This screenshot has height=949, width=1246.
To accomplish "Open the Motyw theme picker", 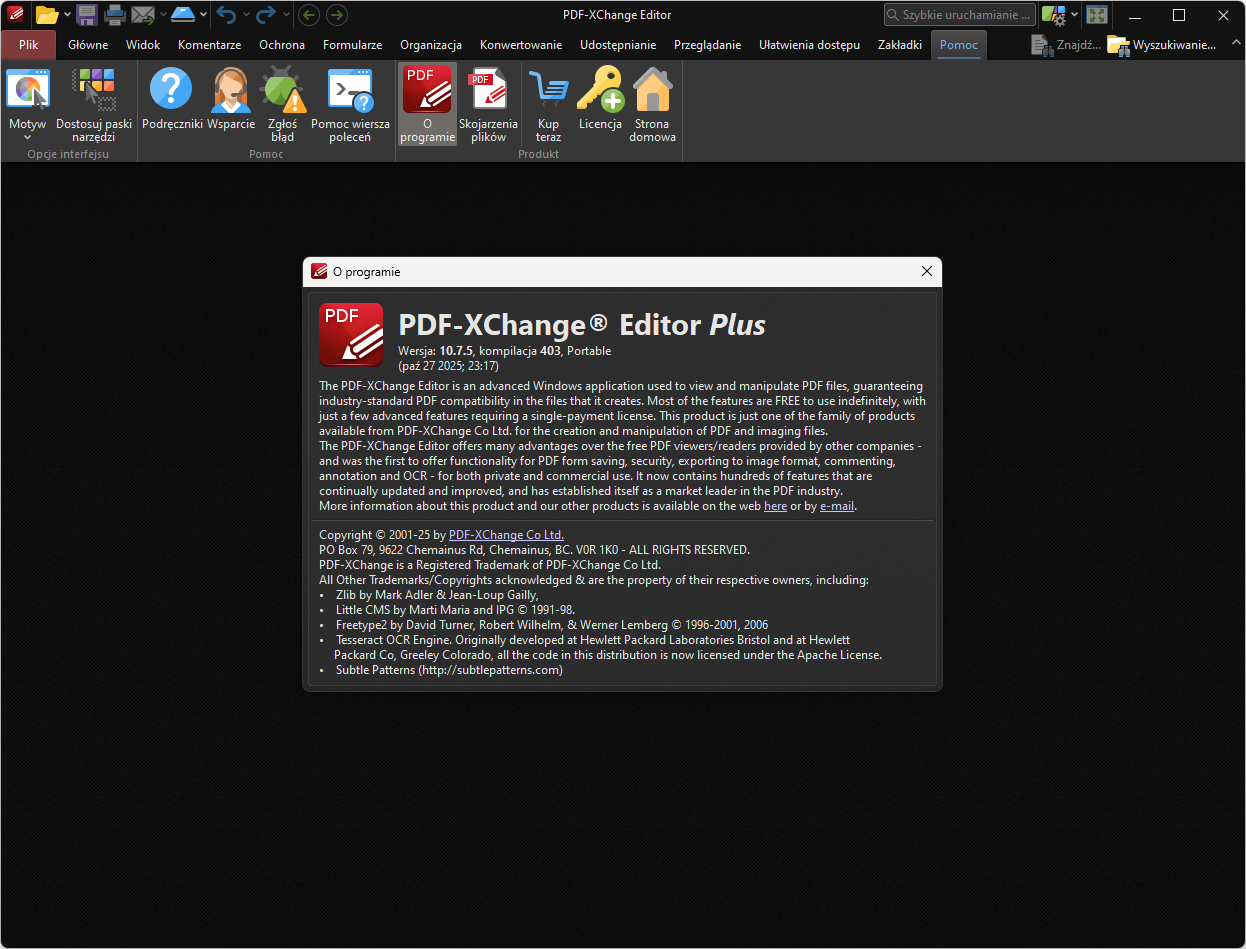I will 27,103.
